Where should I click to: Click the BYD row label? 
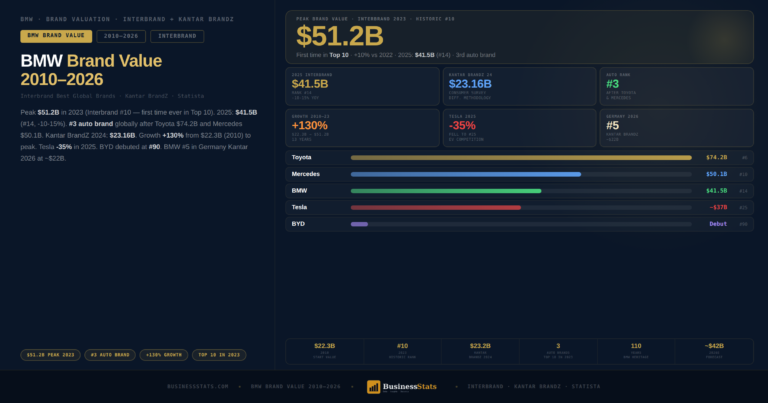(x=298, y=224)
